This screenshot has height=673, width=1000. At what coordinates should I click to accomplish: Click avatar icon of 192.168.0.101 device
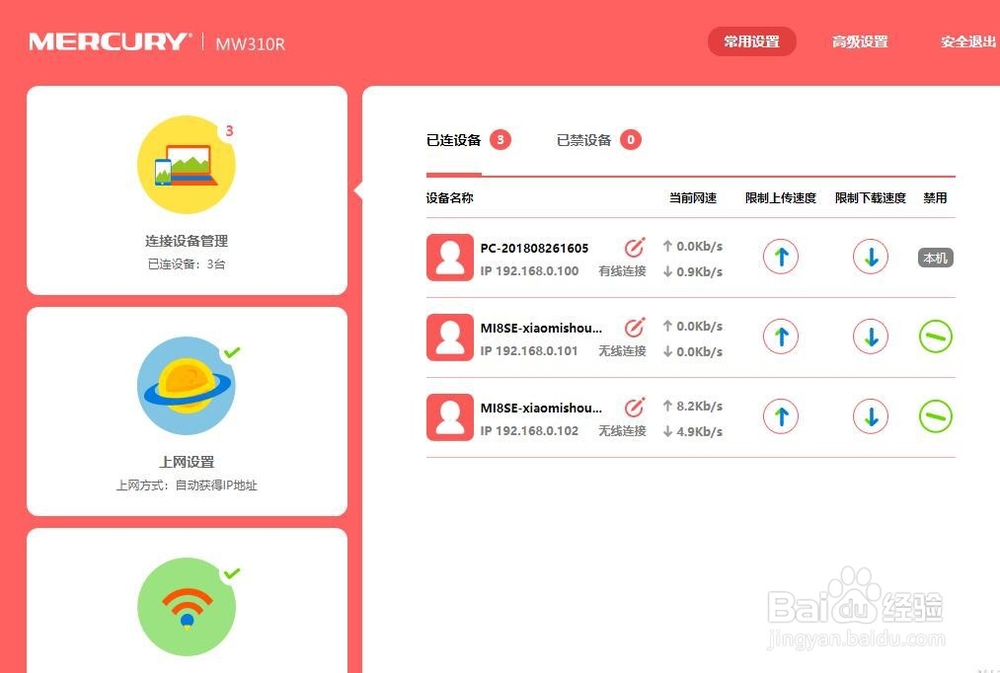point(450,337)
